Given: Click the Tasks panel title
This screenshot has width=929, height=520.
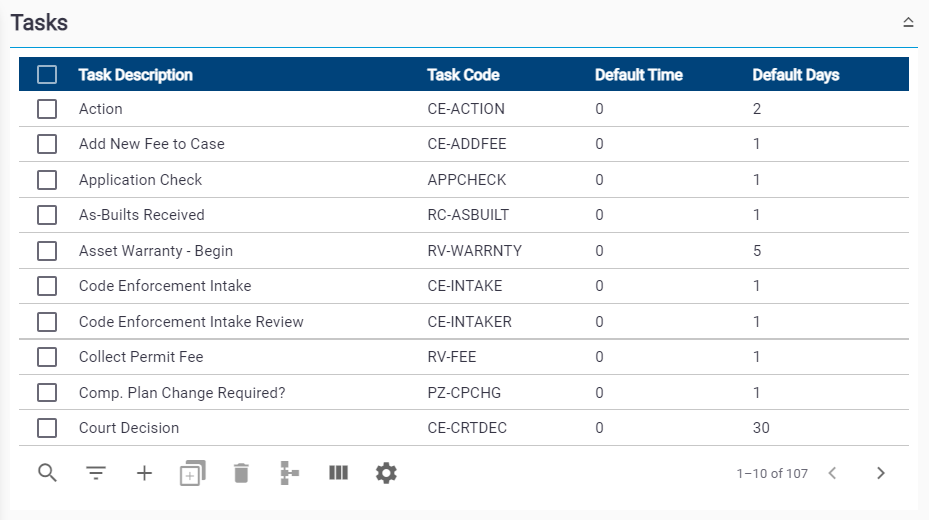Looking at the screenshot, I should [x=39, y=23].
